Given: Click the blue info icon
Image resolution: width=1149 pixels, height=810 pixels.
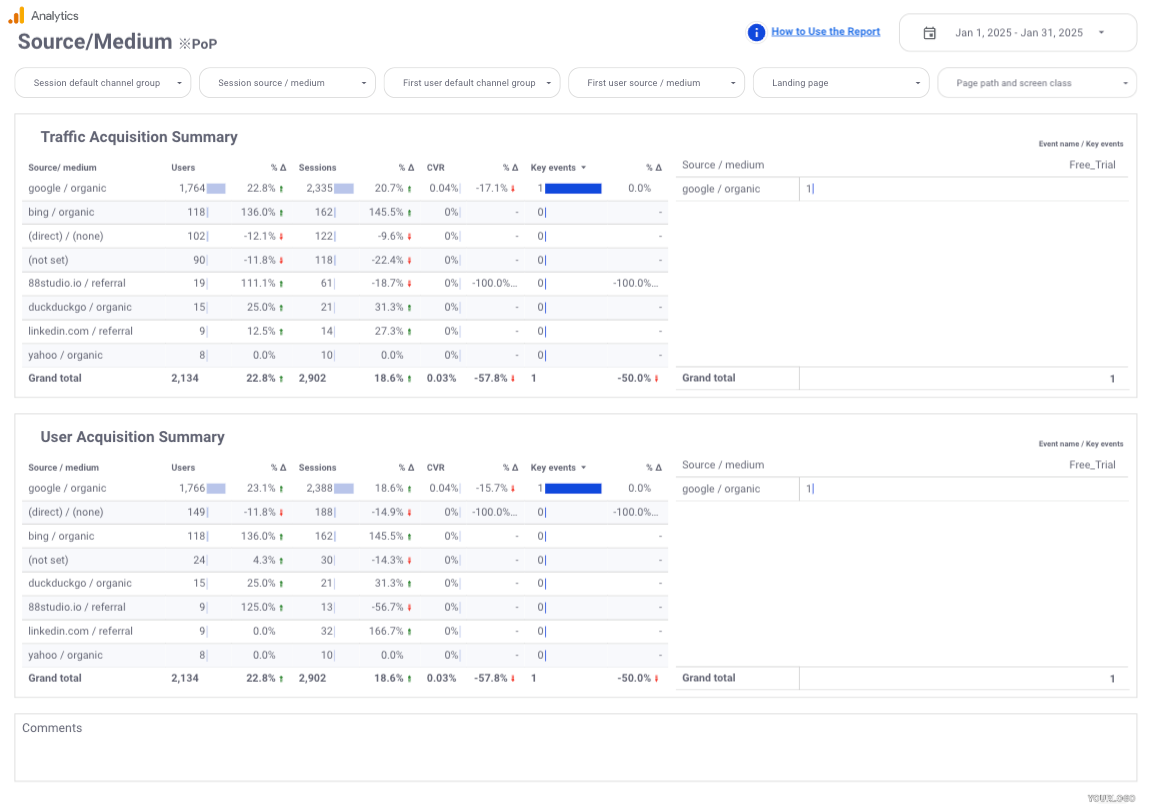Looking at the screenshot, I should point(756,32).
